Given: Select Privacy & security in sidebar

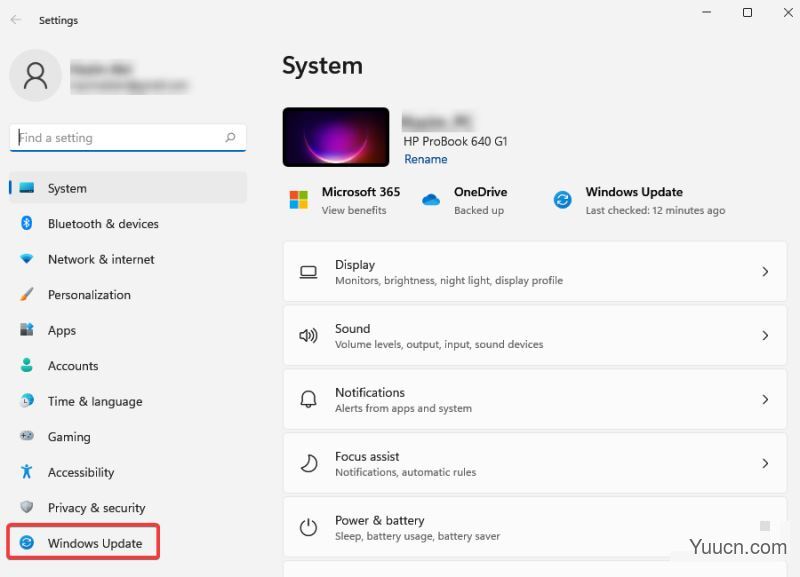Looking at the screenshot, I should coord(128,508).
